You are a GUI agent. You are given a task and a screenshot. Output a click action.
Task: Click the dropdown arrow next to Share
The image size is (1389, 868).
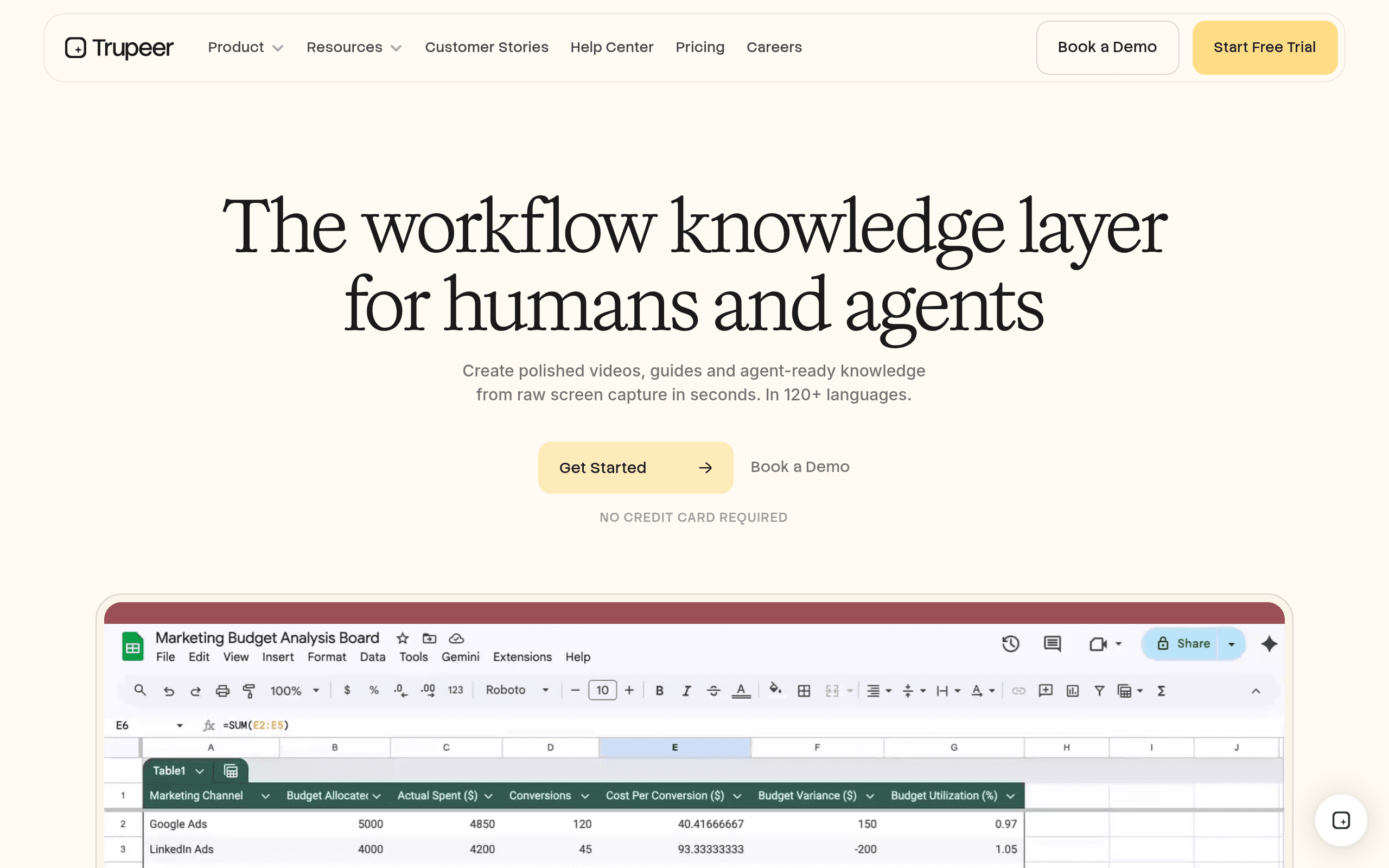click(x=1231, y=644)
